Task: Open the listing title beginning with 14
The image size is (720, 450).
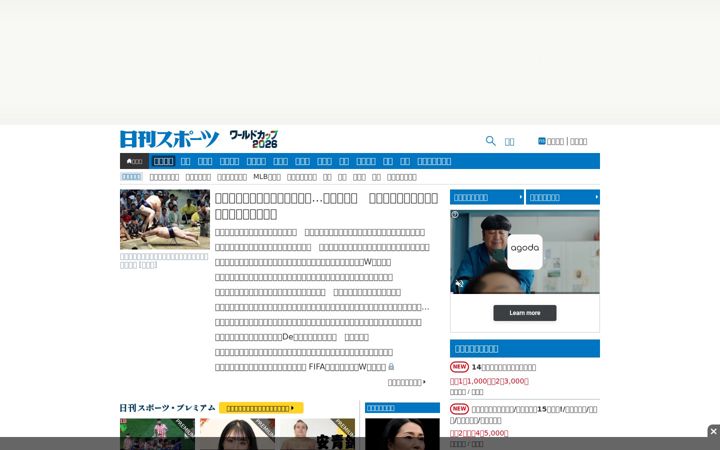Action: 504,367
